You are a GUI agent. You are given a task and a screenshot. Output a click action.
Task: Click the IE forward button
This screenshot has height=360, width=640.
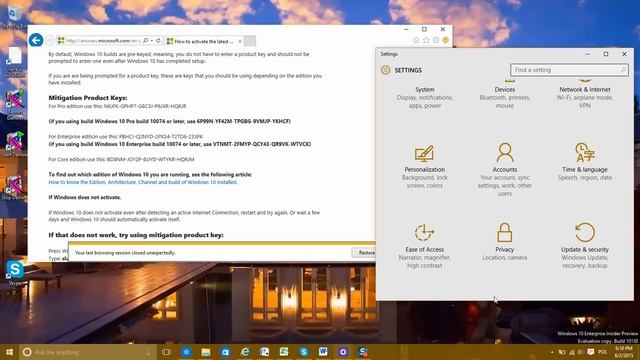pos(50,40)
